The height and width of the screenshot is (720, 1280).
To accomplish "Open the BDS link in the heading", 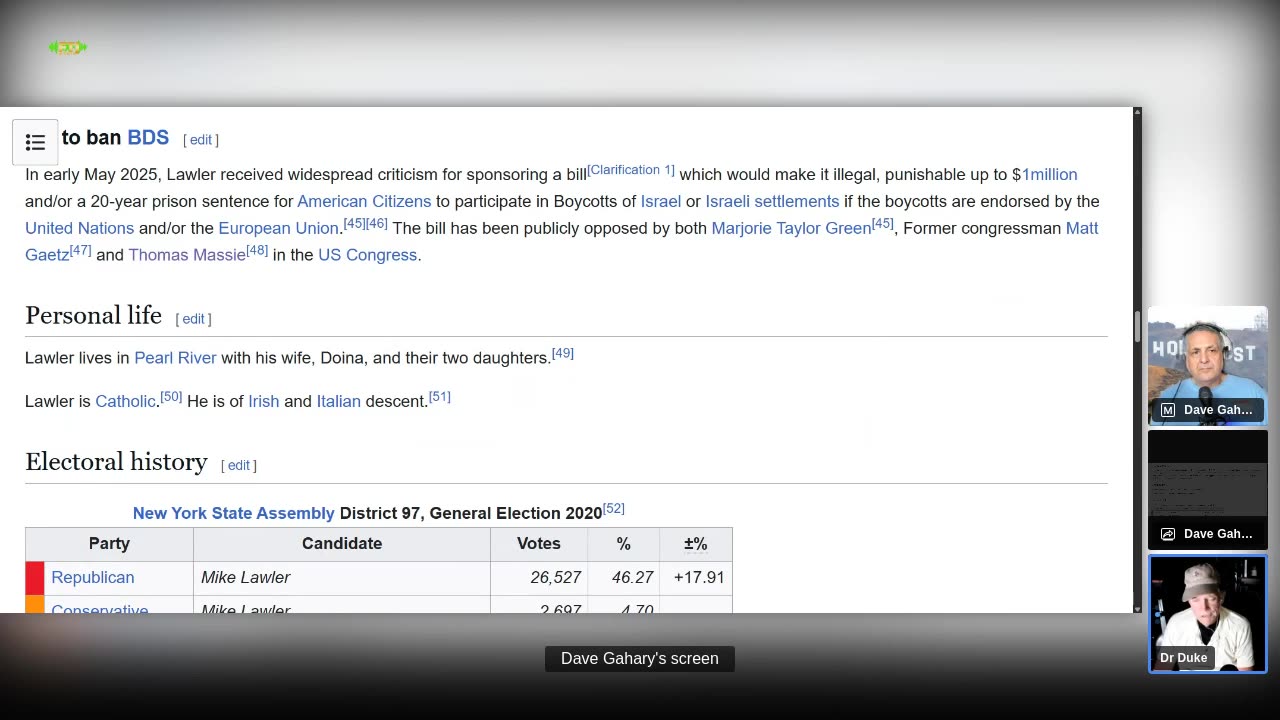I will click(148, 138).
